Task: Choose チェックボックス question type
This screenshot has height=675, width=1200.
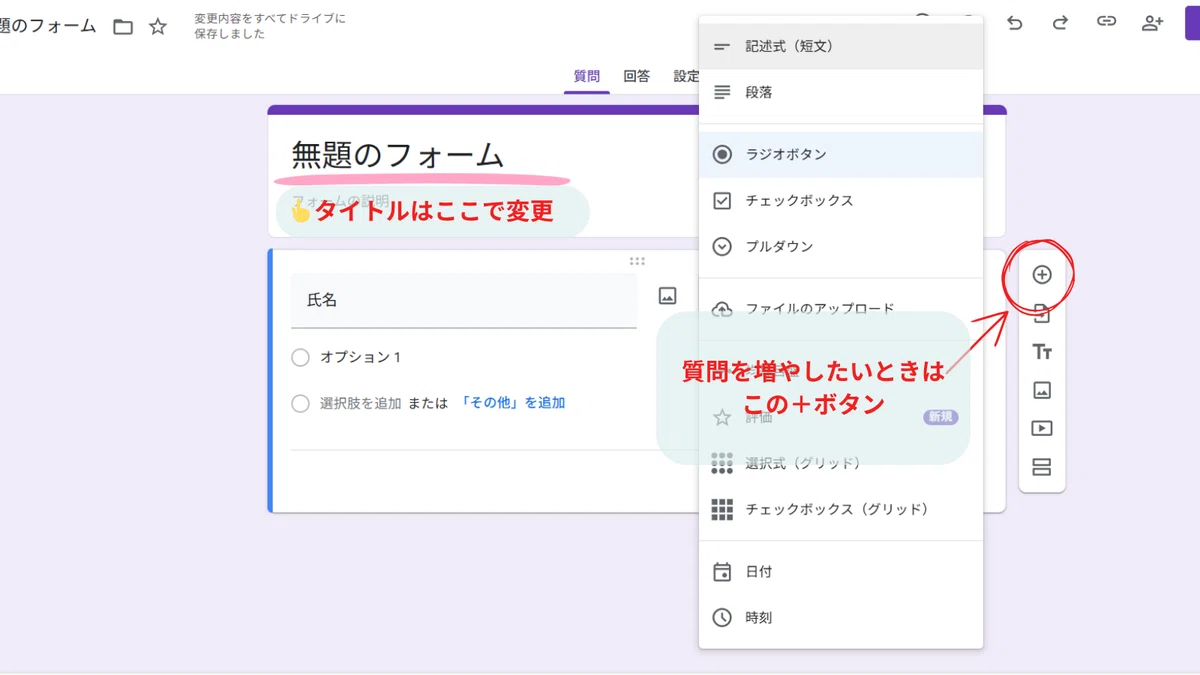Action: (841, 201)
